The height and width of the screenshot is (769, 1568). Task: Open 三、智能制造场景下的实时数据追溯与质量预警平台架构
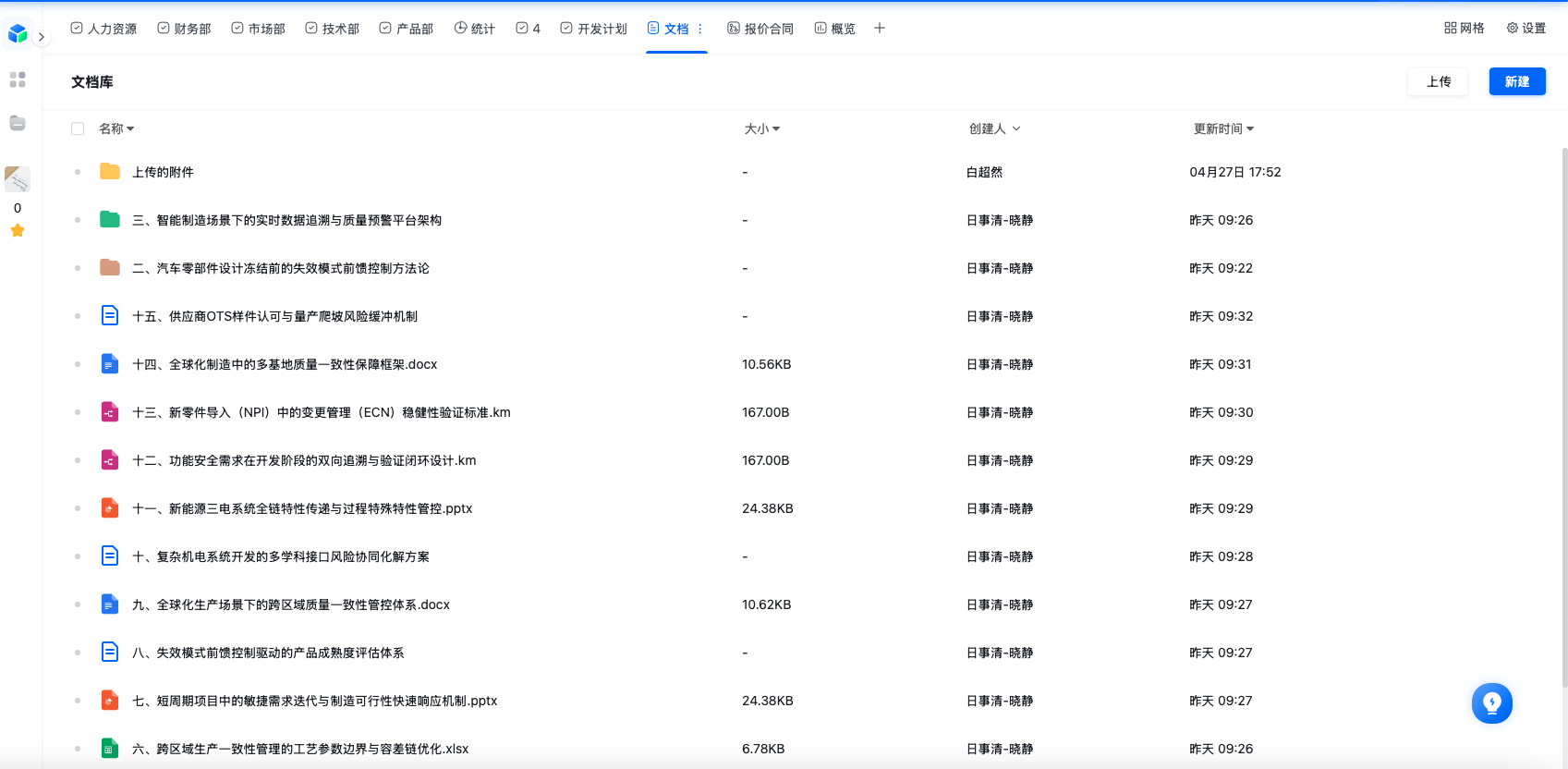286,220
